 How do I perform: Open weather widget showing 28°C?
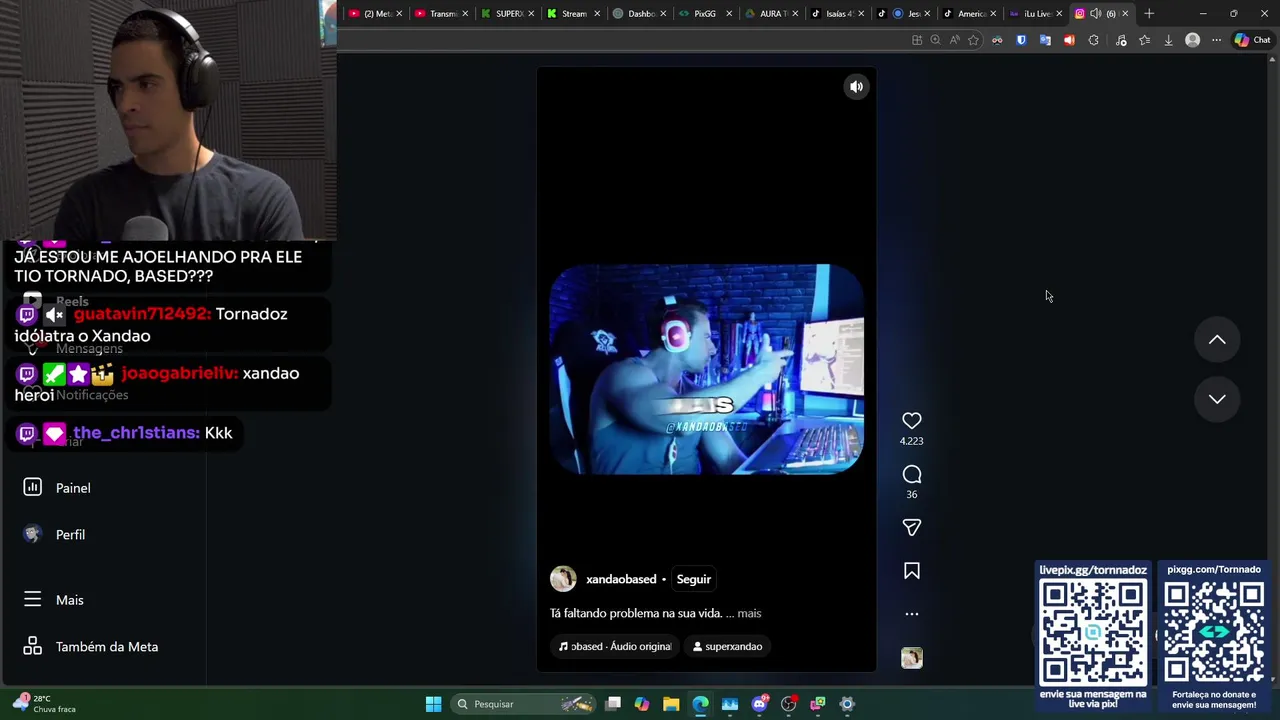(x=44, y=704)
